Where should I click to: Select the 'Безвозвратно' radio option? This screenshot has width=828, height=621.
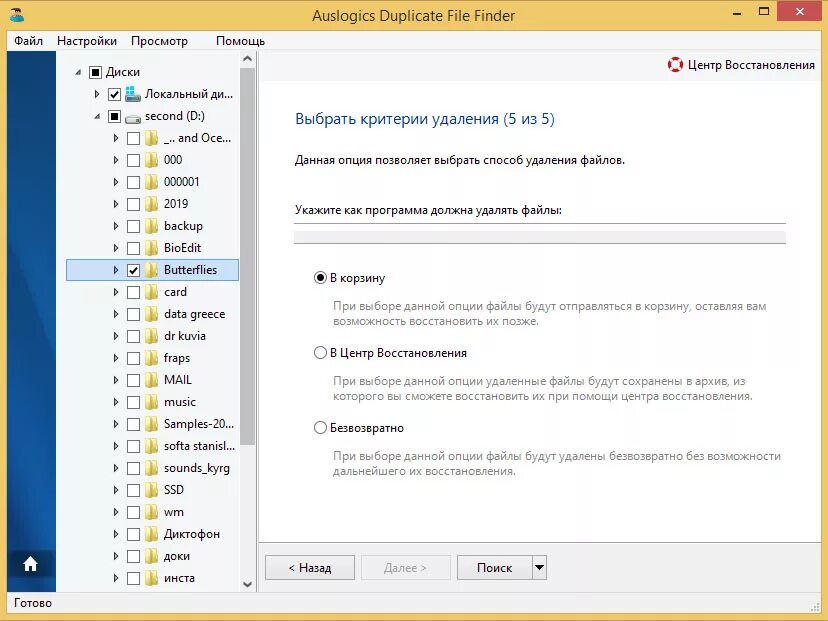pyautogui.click(x=320, y=428)
